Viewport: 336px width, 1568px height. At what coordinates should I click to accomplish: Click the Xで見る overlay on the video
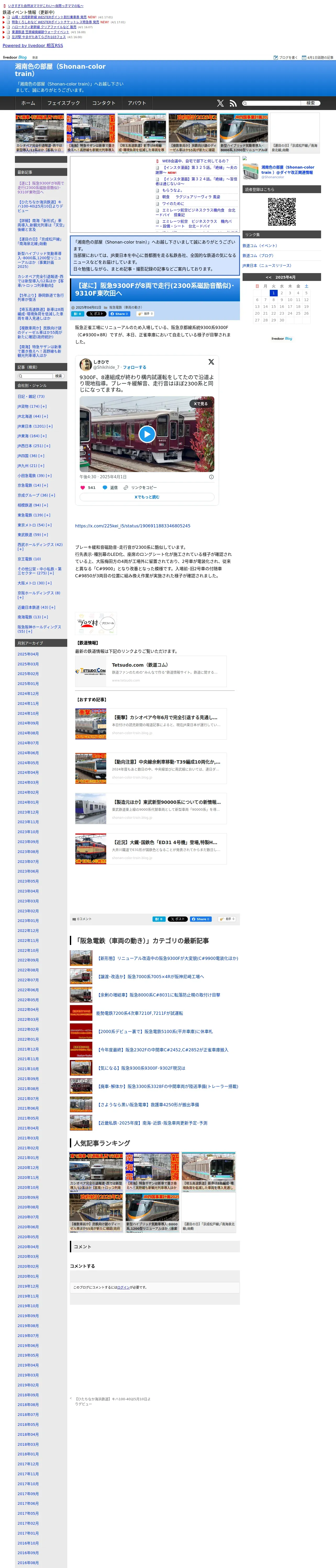click(x=201, y=403)
